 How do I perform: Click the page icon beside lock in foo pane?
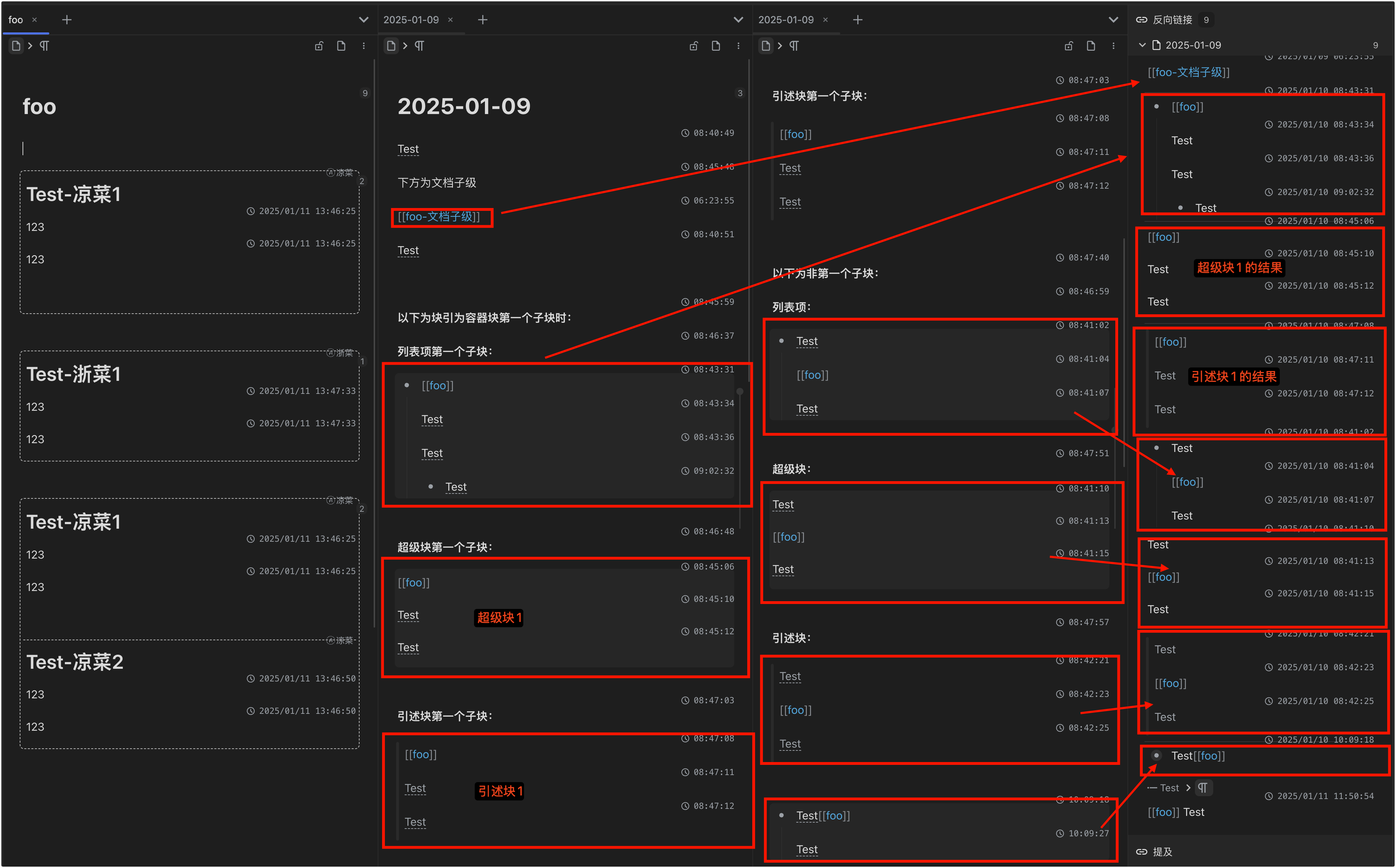point(341,46)
